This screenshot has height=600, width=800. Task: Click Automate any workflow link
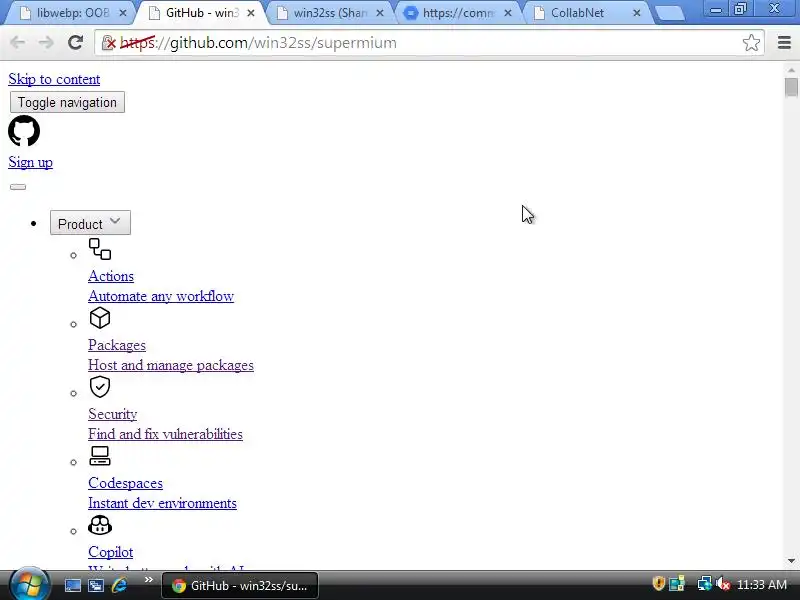tap(161, 296)
